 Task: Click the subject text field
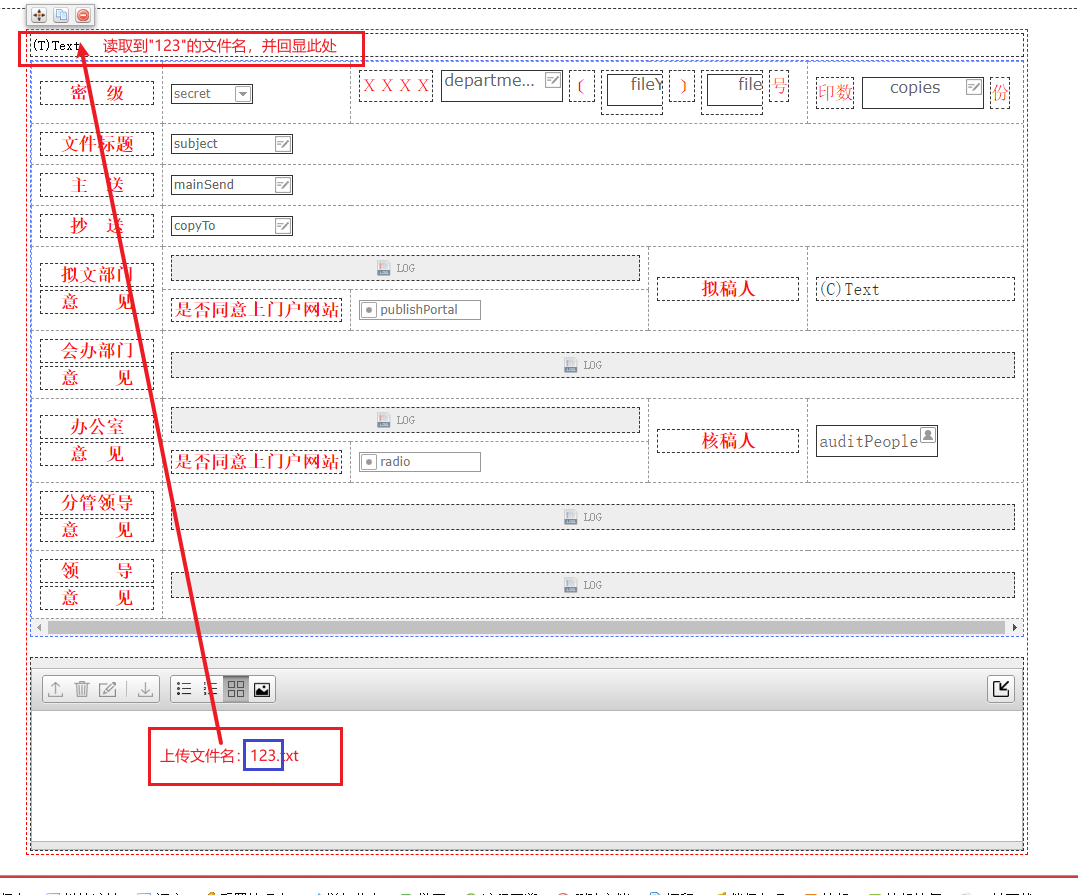click(232, 144)
